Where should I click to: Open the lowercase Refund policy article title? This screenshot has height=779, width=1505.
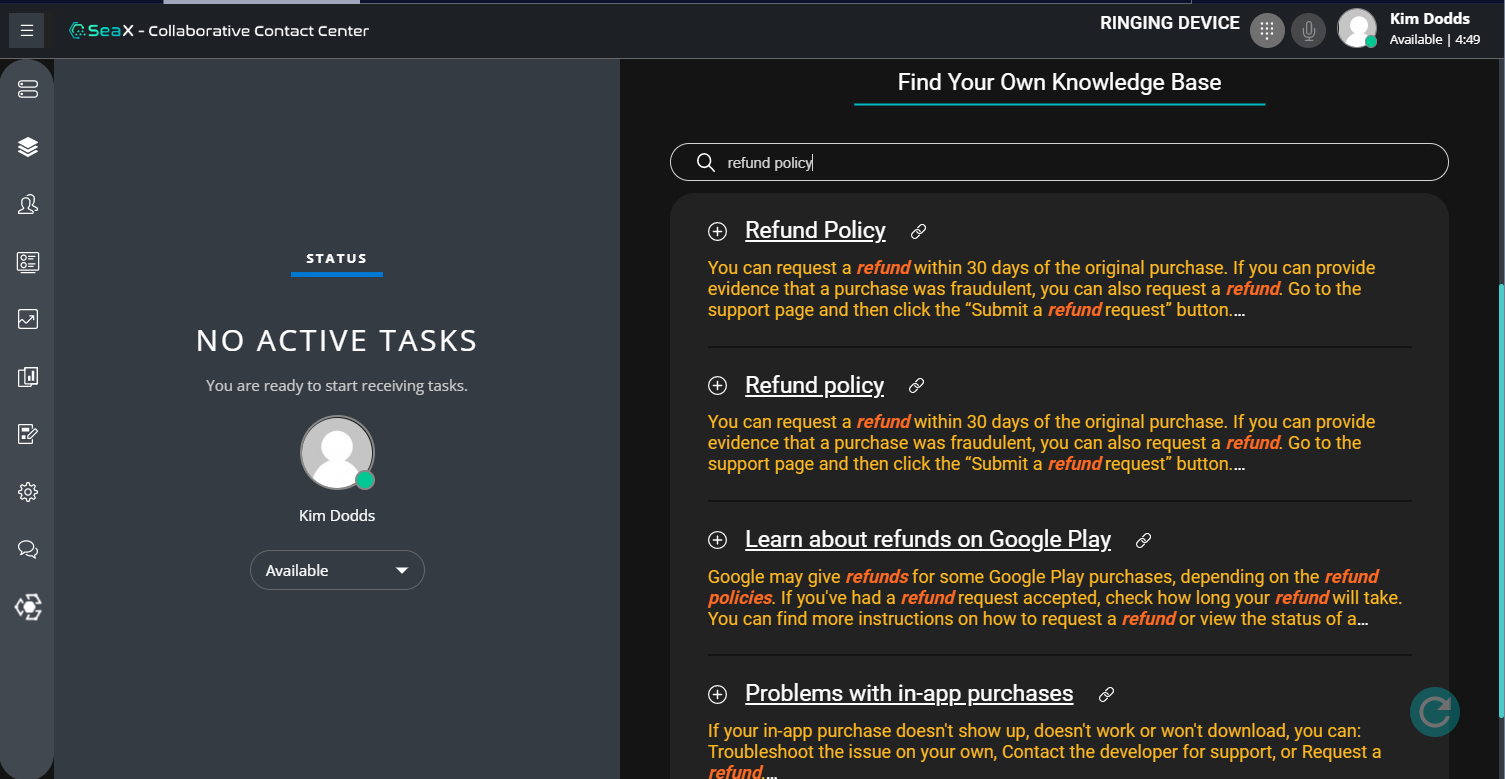pyautogui.click(x=814, y=386)
